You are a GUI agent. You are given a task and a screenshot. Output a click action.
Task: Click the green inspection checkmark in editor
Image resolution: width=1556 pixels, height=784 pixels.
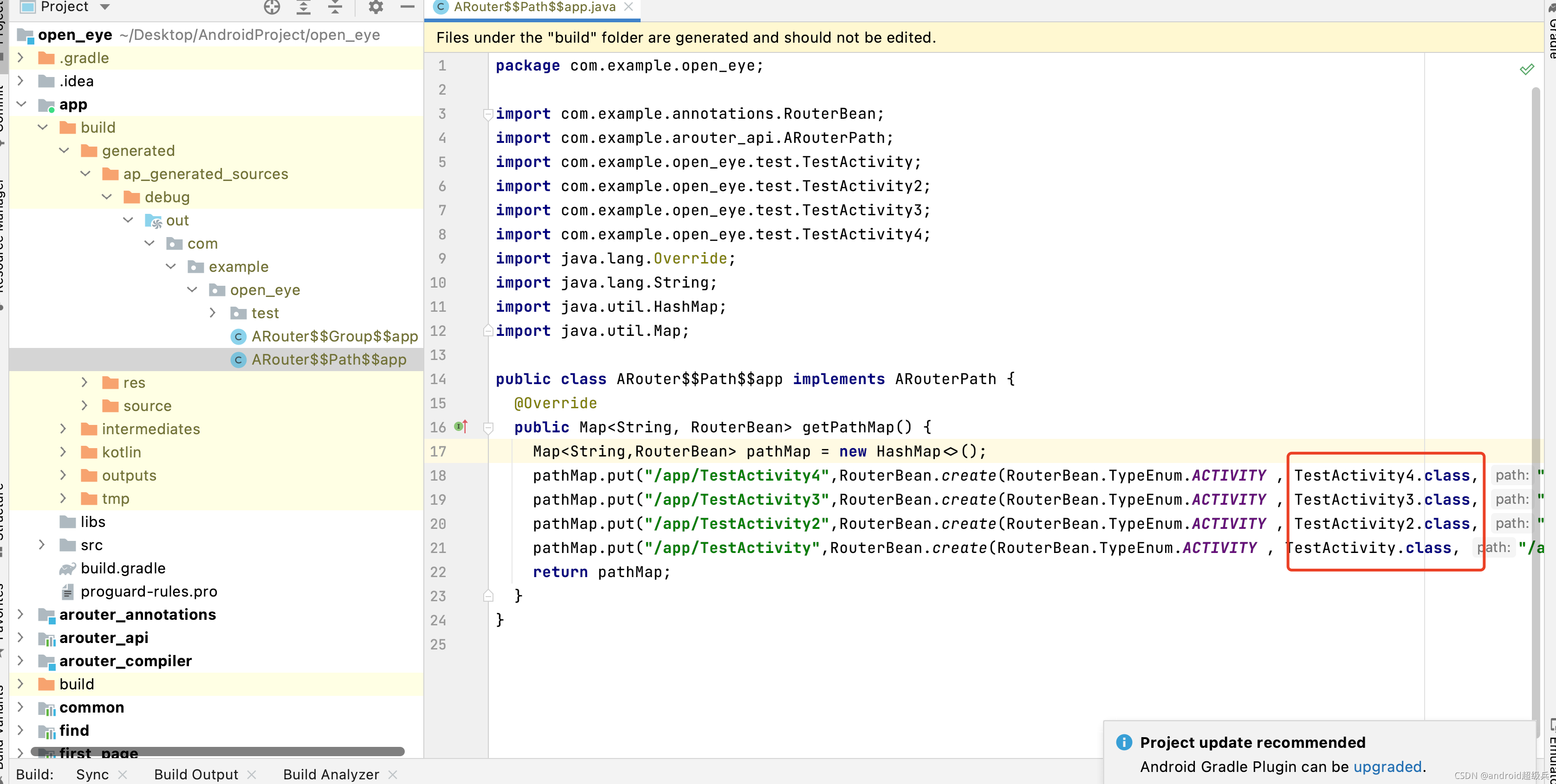[1526, 69]
